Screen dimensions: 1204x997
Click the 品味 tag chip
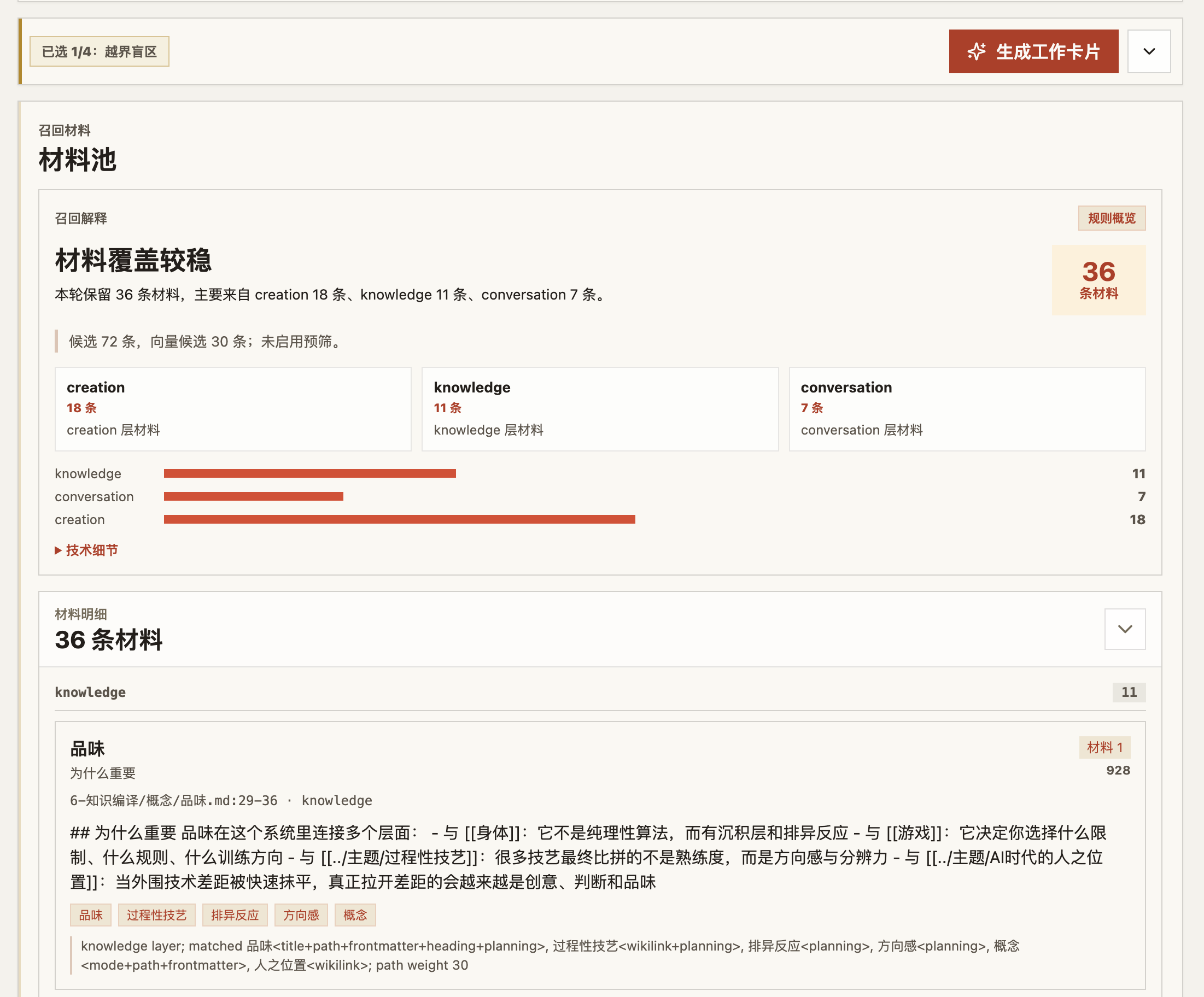(x=91, y=915)
